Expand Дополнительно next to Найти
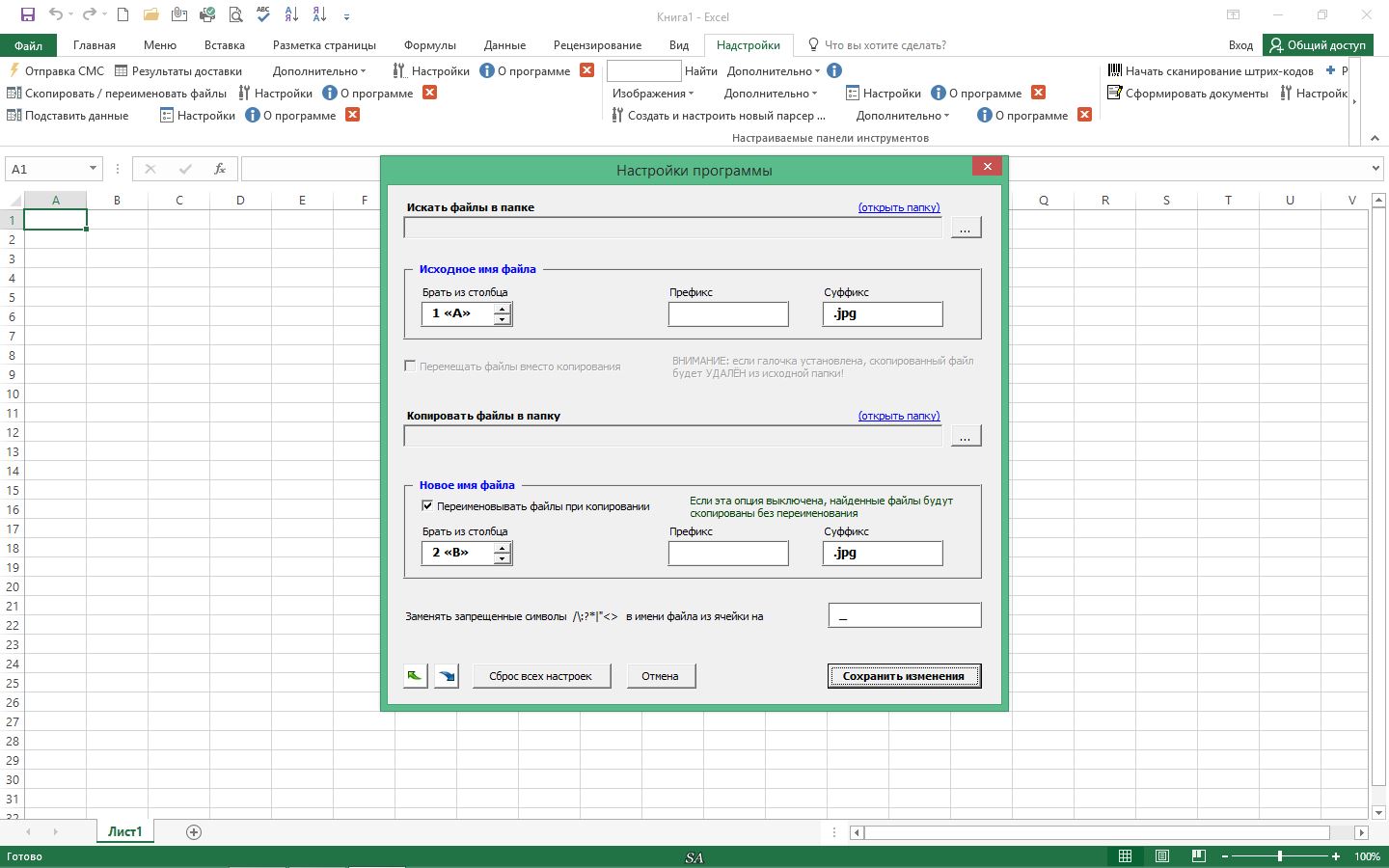Screen dimensions: 1389x868 click(774, 70)
